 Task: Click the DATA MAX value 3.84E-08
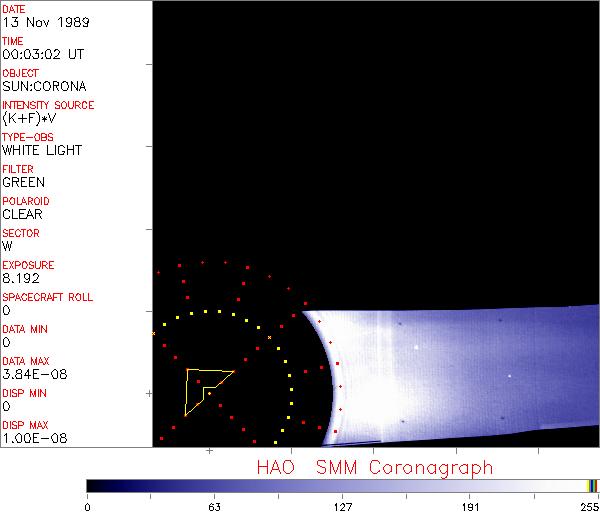tap(28, 374)
